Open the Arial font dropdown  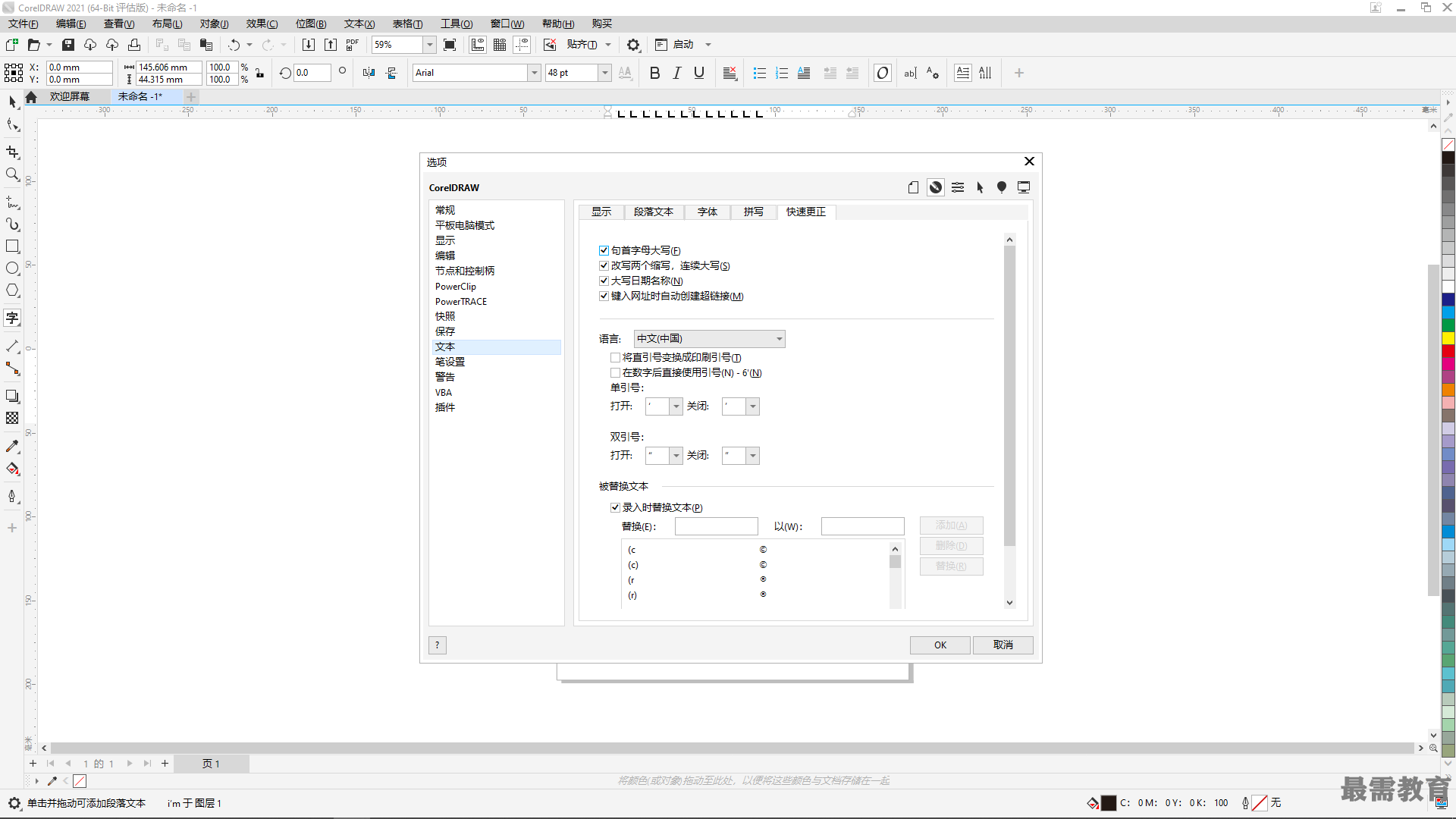point(534,73)
